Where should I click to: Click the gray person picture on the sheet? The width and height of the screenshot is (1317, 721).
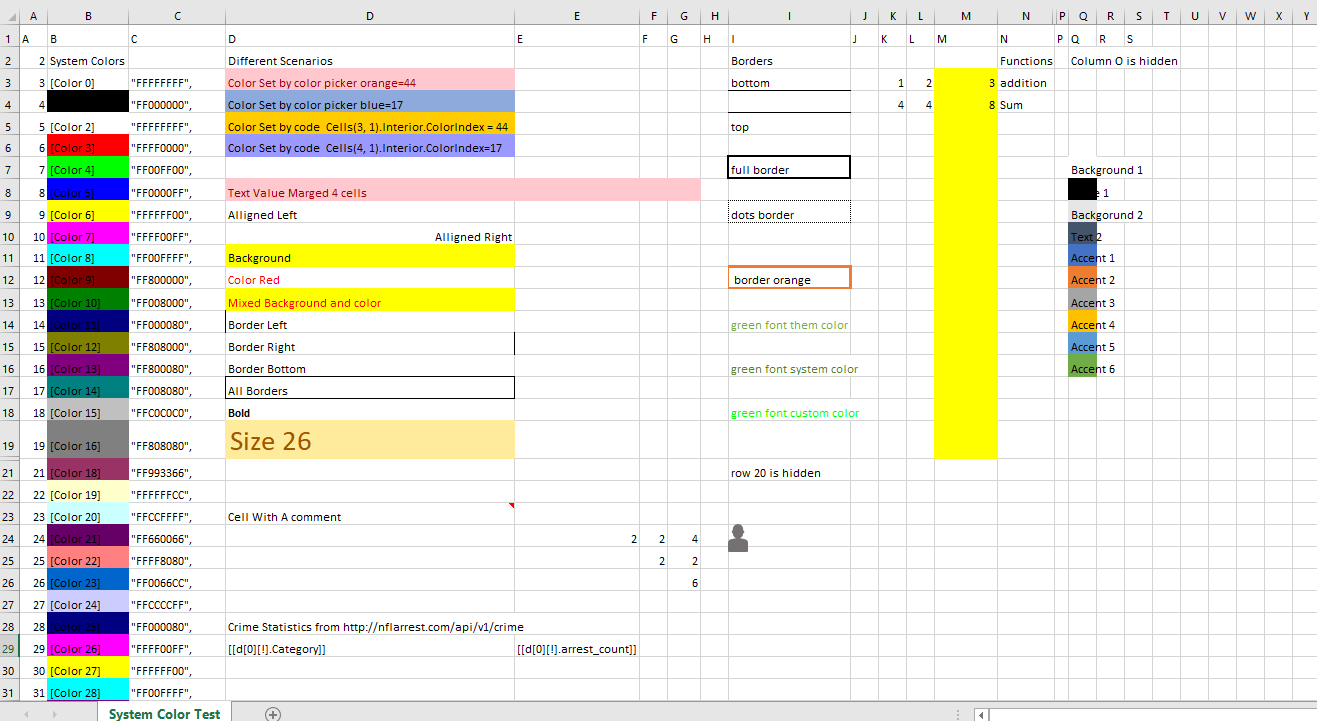[x=738, y=538]
